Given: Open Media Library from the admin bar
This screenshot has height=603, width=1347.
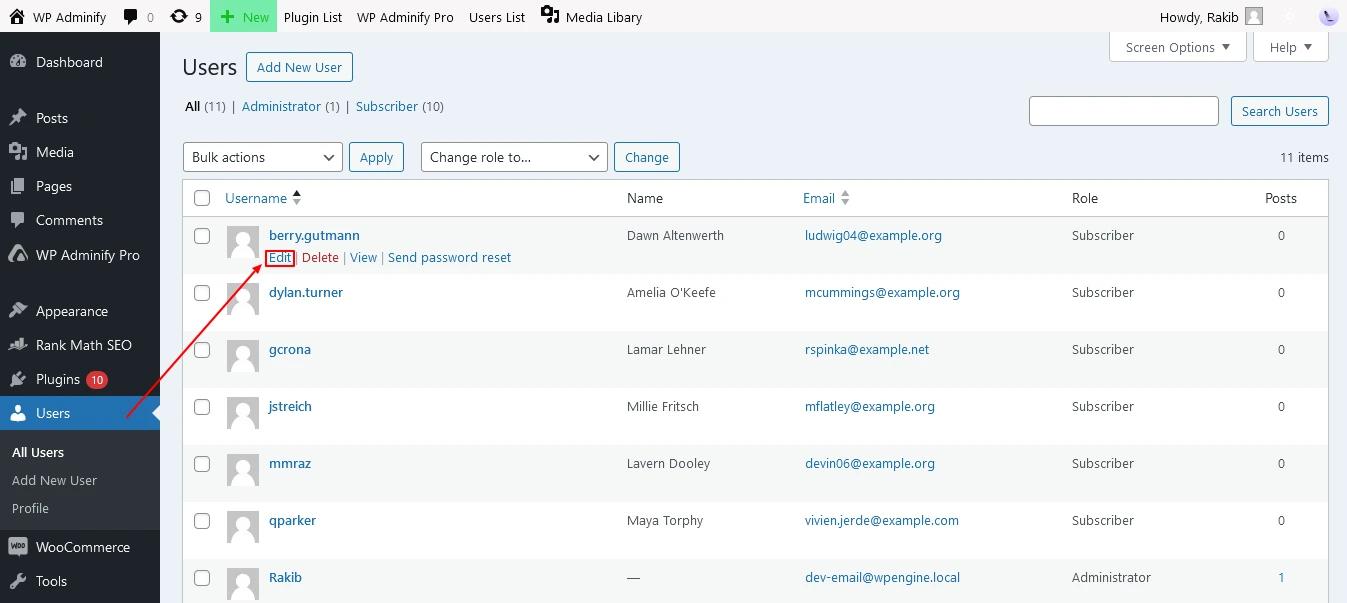Looking at the screenshot, I should click(591, 16).
